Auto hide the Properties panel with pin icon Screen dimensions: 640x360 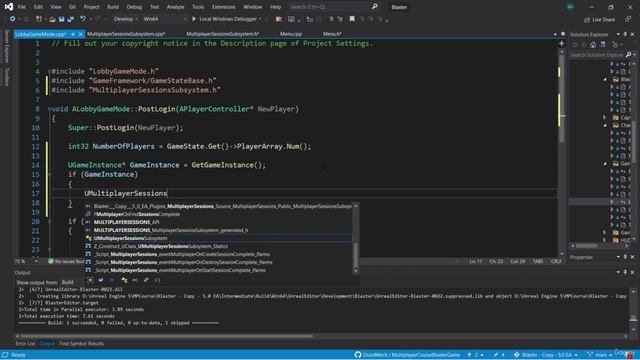625,257
